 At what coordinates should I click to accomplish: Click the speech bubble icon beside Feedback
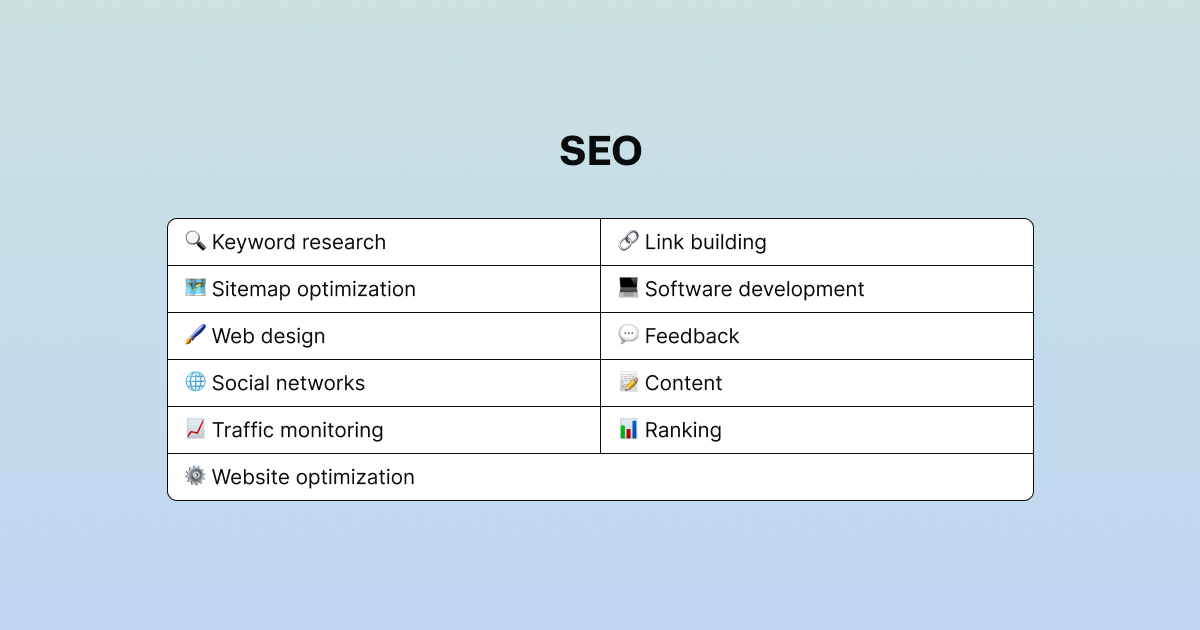pos(628,335)
